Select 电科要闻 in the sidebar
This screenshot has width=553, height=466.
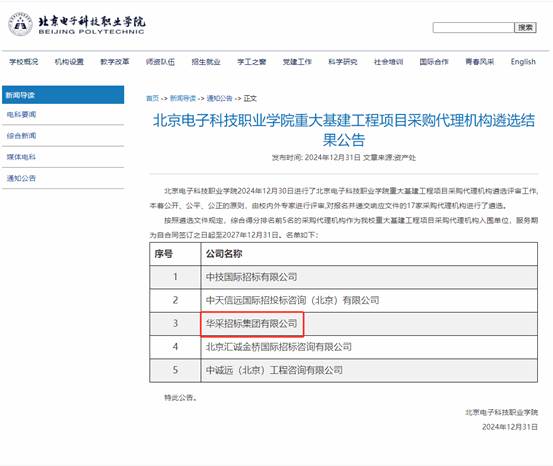coord(21,114)
